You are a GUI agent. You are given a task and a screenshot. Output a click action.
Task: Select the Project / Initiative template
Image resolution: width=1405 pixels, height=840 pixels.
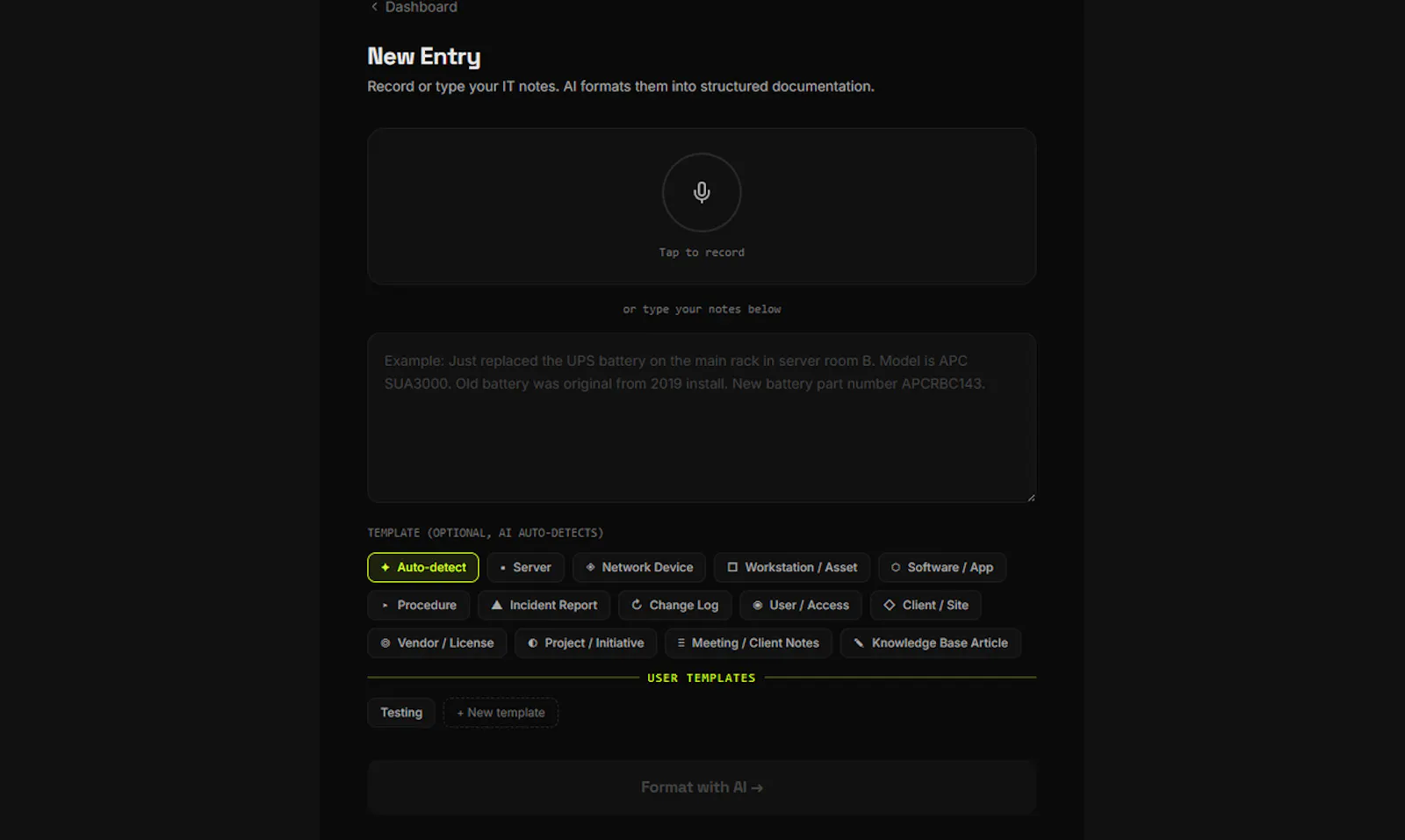[585, 643]
